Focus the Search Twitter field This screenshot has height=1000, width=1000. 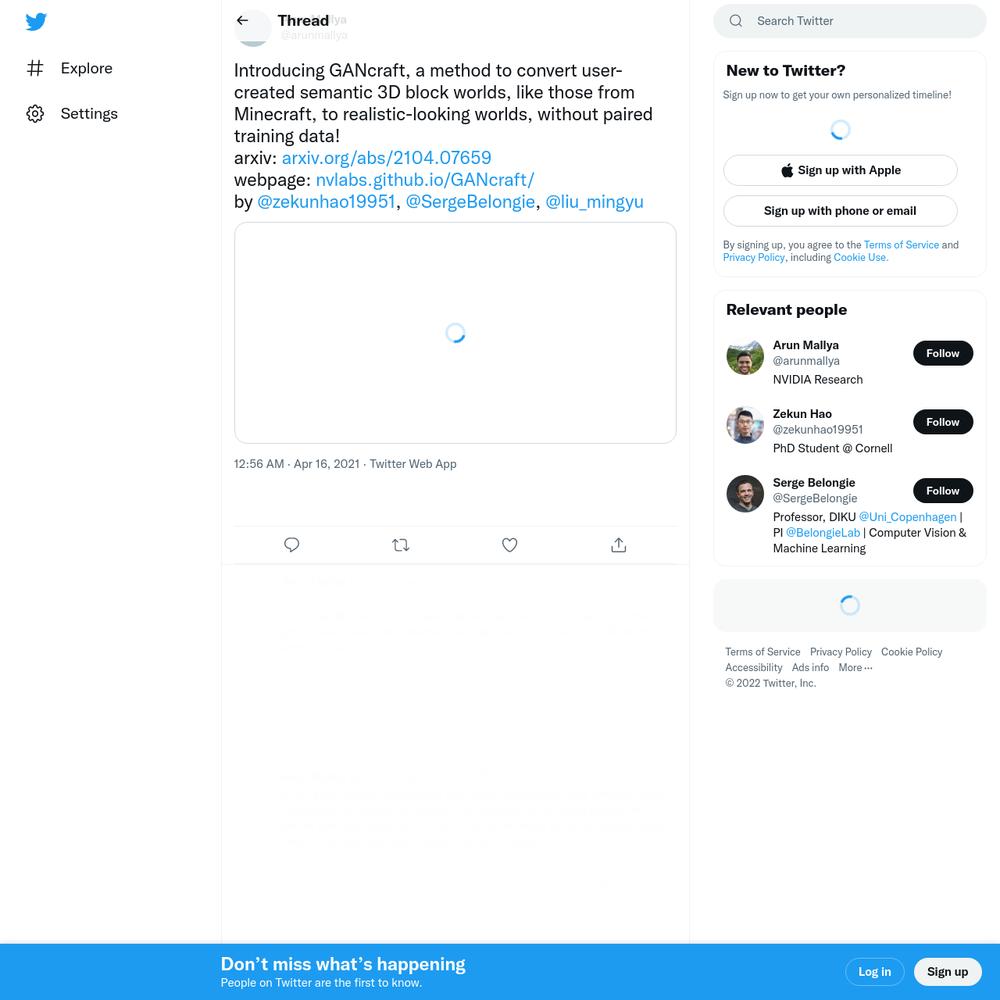click(x=849, y=21)
